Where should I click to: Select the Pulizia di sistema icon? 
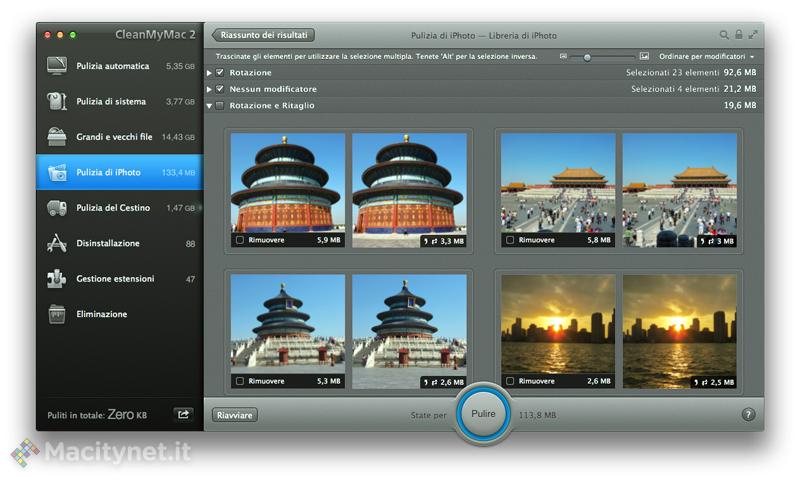tap(57, 101)
